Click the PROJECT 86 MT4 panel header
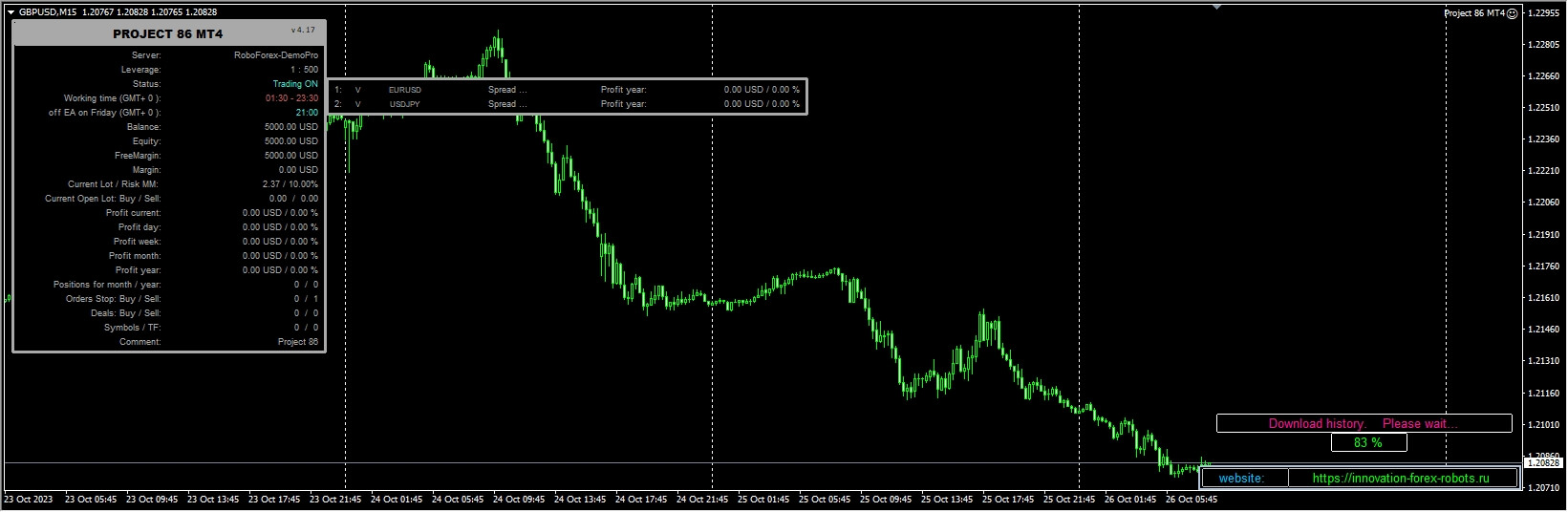The height and width of the screenshot is (512, 1568). point(168,33)
